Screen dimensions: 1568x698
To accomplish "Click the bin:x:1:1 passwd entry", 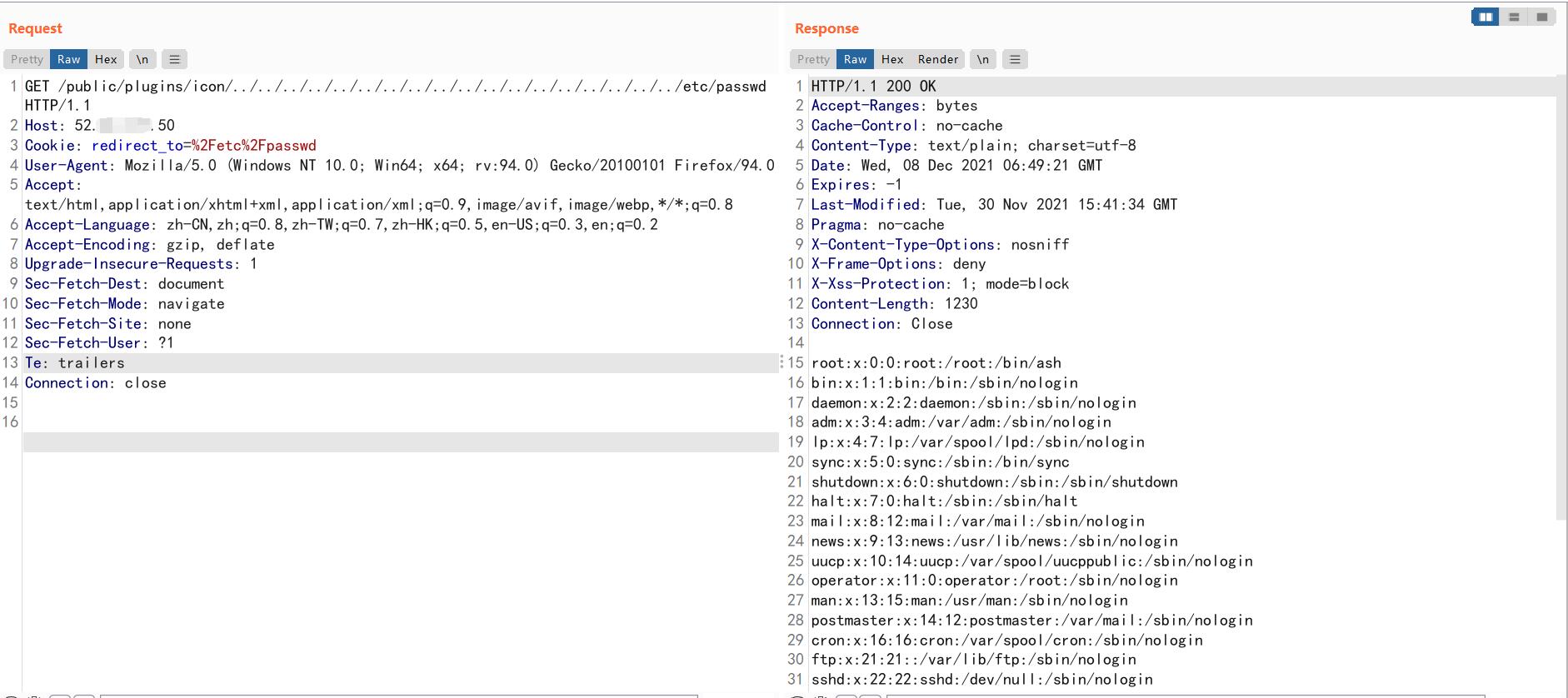I will [x=945, y=383].
